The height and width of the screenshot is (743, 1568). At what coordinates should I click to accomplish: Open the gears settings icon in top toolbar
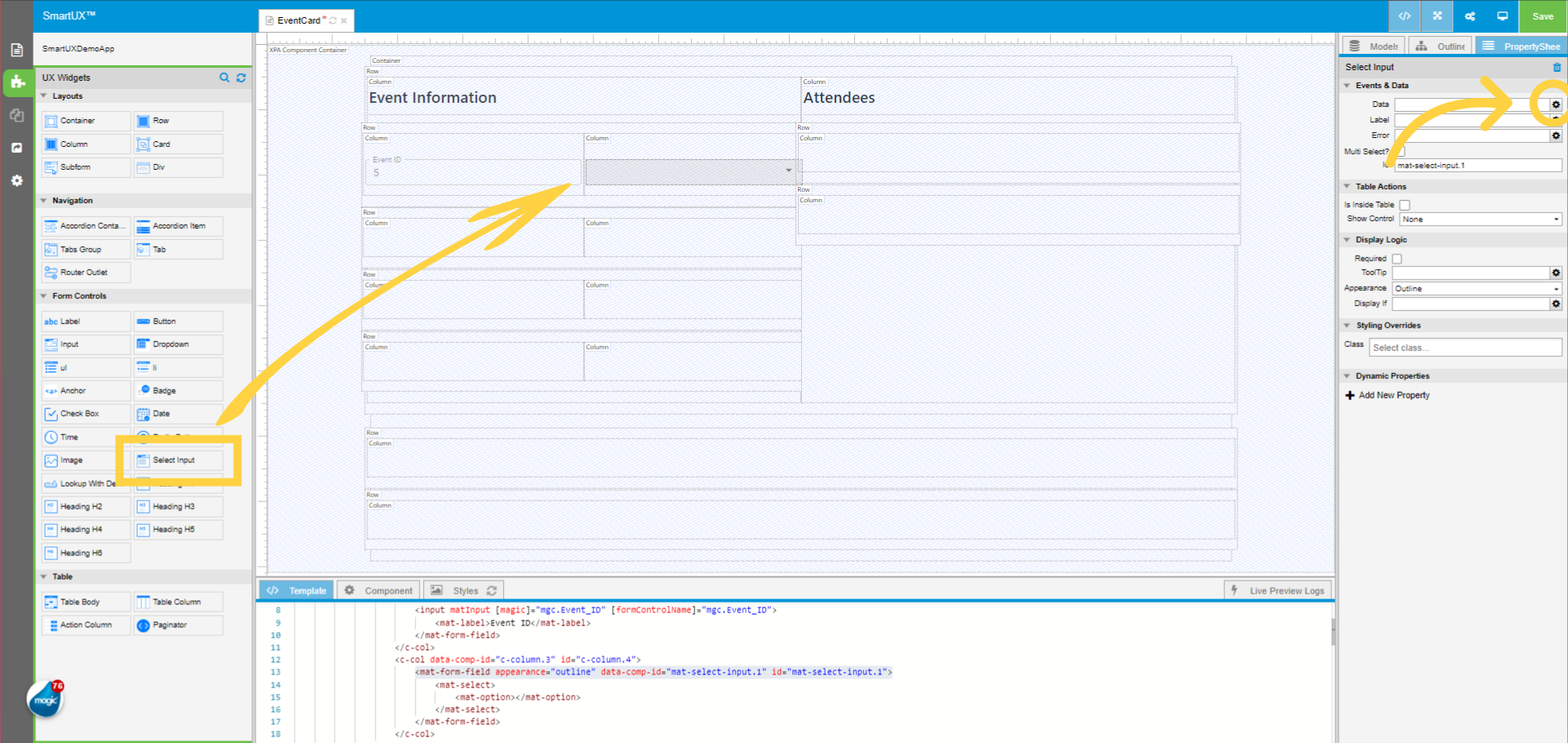(1469, 16)
